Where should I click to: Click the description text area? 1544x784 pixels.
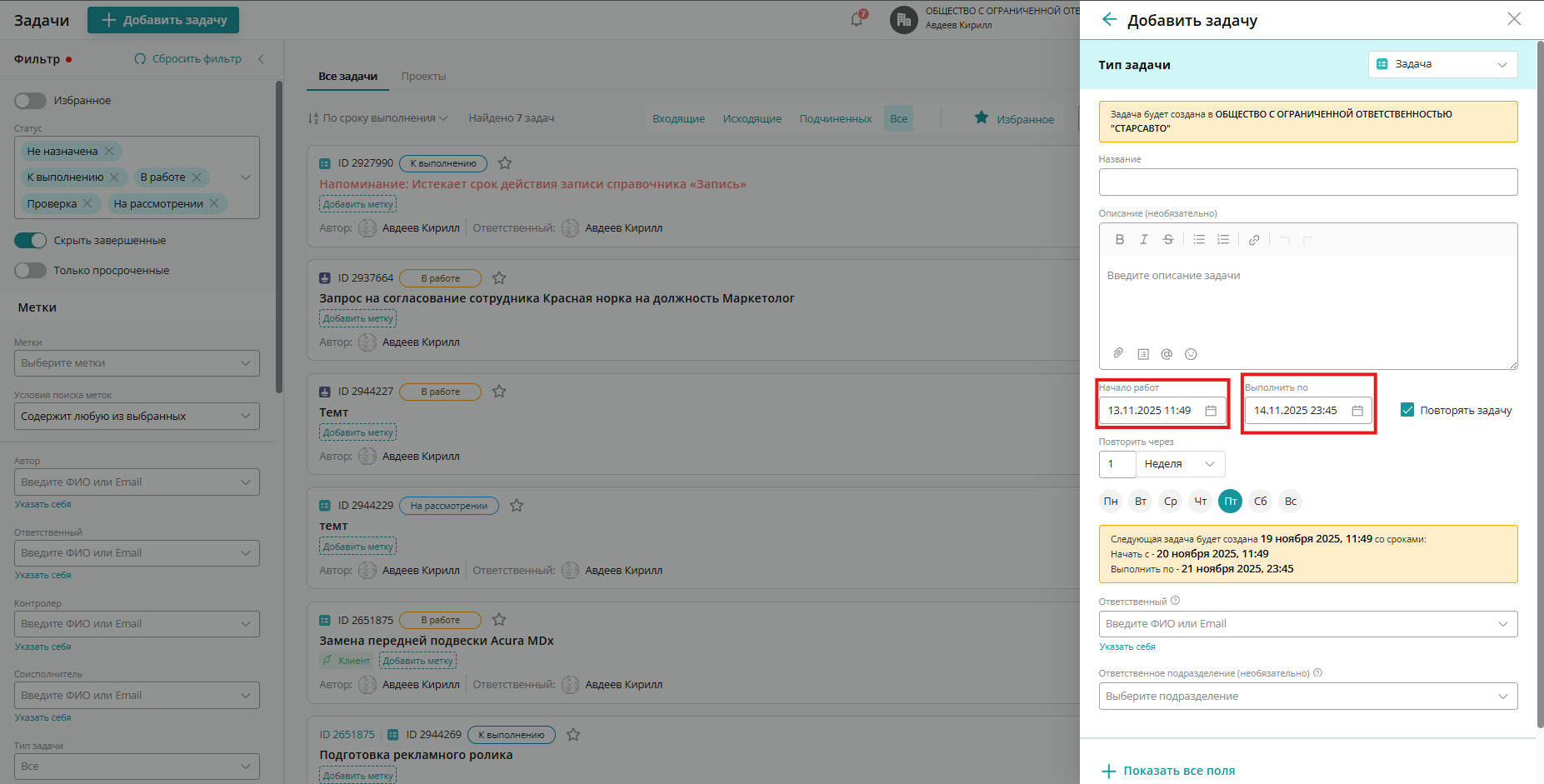(1308, 300)
